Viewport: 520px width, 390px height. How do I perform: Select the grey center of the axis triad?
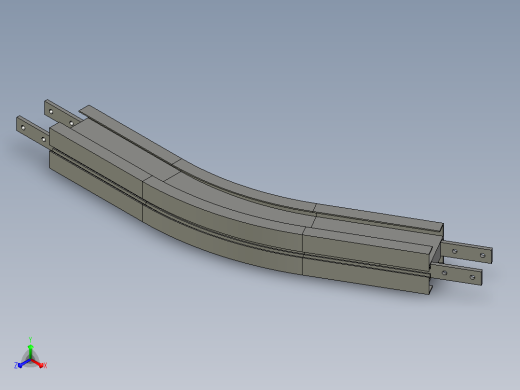coord(31,360)
